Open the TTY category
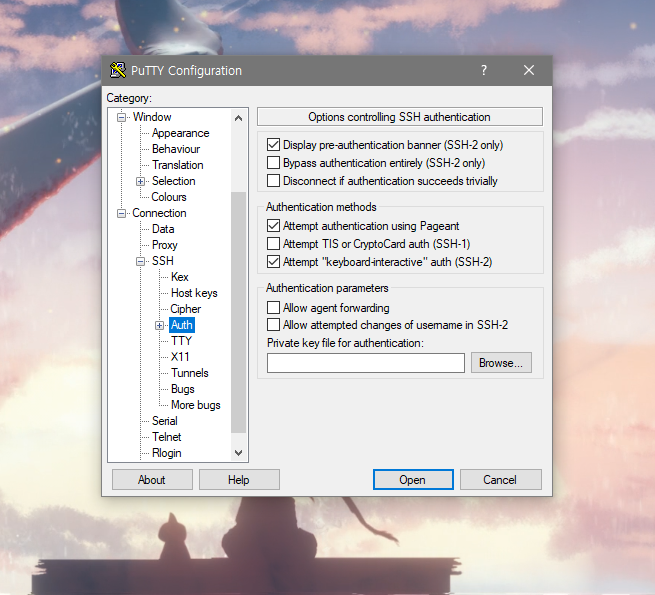Screen dimensions: 655x595 coord(181,341)
